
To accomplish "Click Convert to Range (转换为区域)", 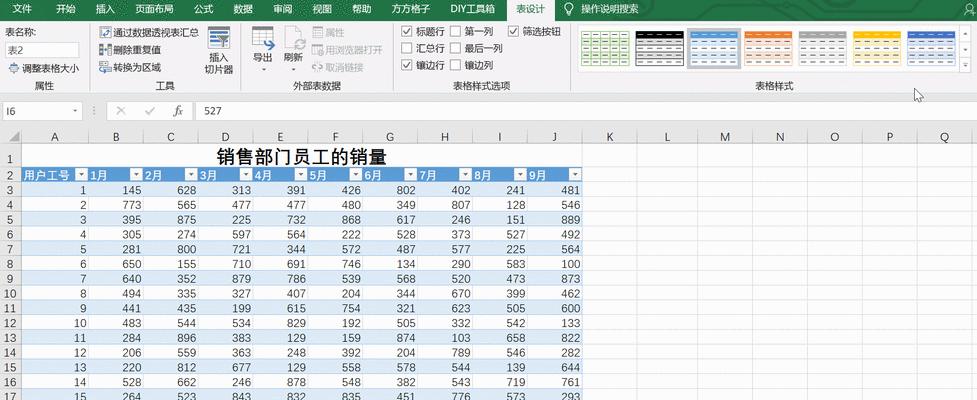I will pos(130,67).
